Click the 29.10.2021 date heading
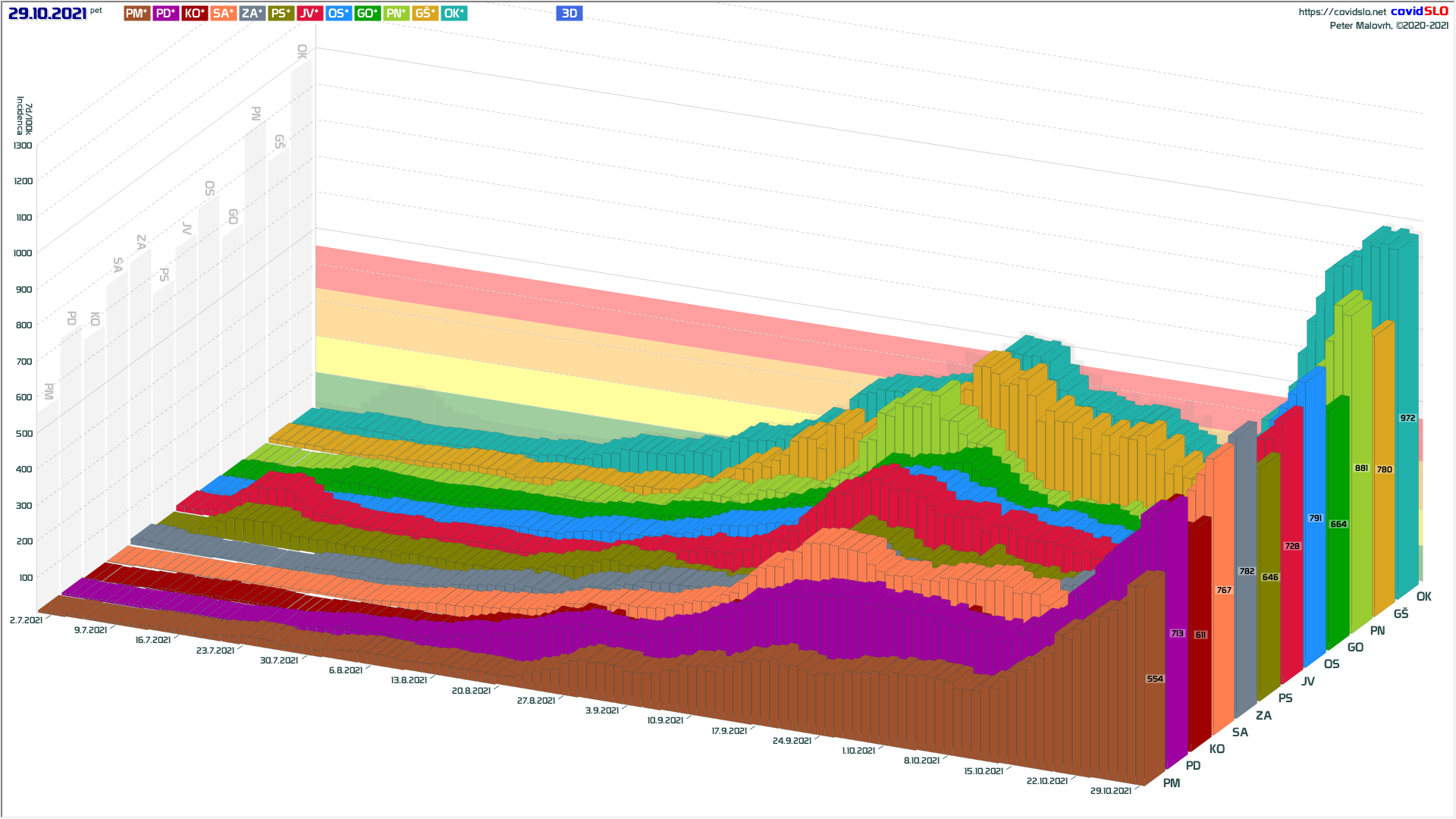 [47, 14]
